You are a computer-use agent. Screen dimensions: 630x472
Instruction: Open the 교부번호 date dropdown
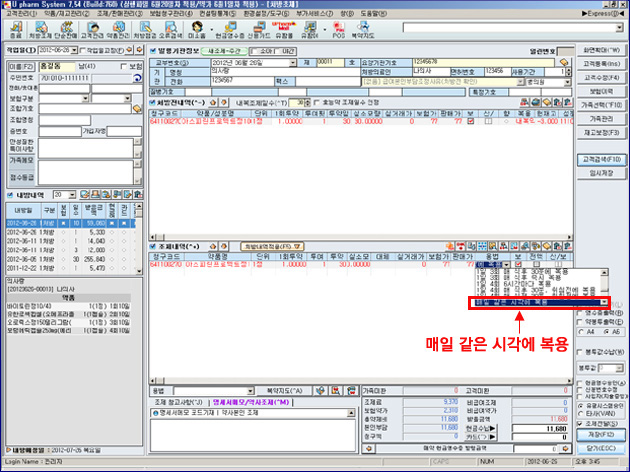(292, 63)
